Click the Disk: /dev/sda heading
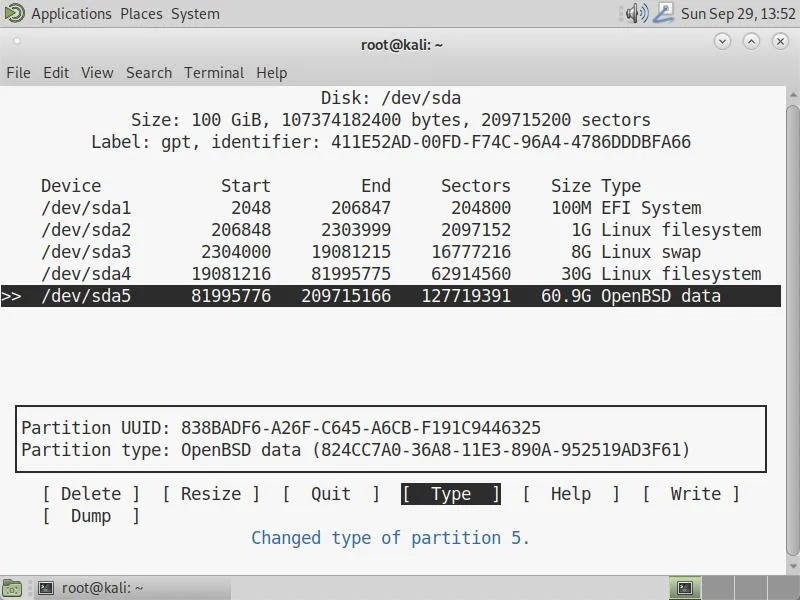Screen dimensions: 800x600 click(x=391, y=98)
